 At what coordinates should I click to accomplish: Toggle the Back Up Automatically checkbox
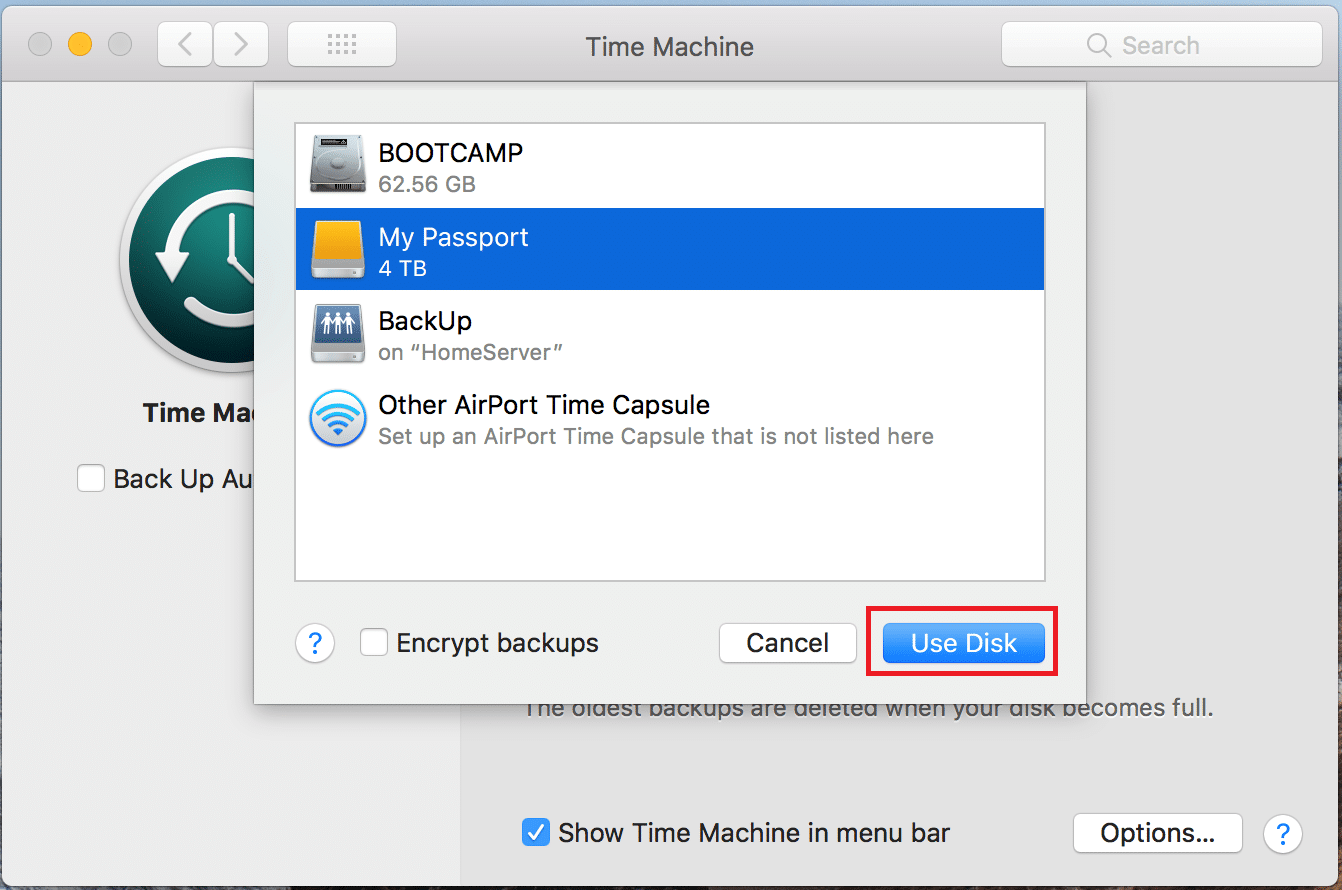click(x=91, y=479)
